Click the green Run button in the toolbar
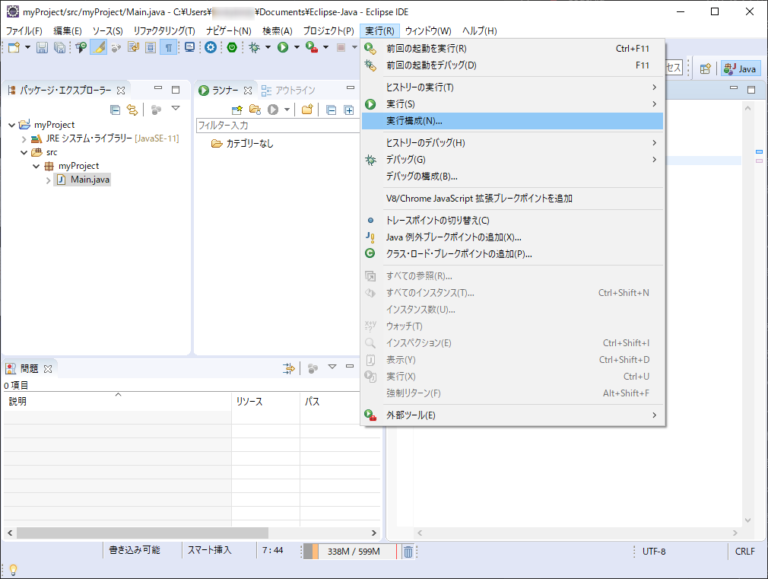The image size is (768, 579). 283,47
